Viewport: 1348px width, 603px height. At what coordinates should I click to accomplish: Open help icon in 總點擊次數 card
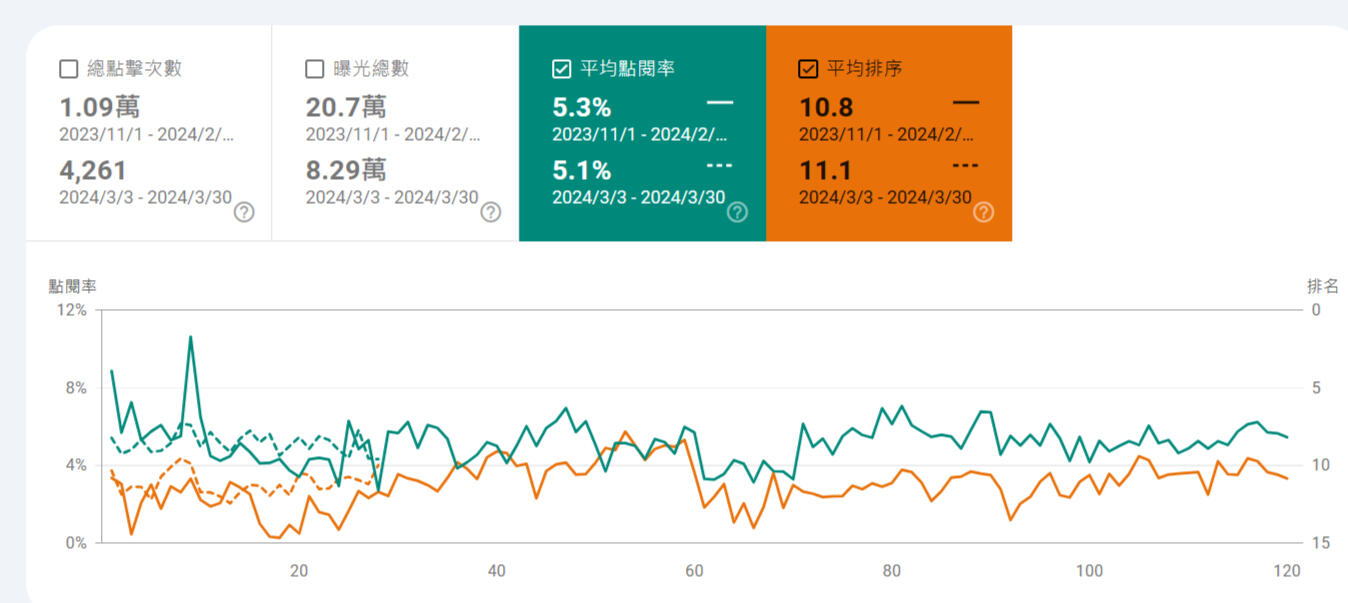click(244, 212)
